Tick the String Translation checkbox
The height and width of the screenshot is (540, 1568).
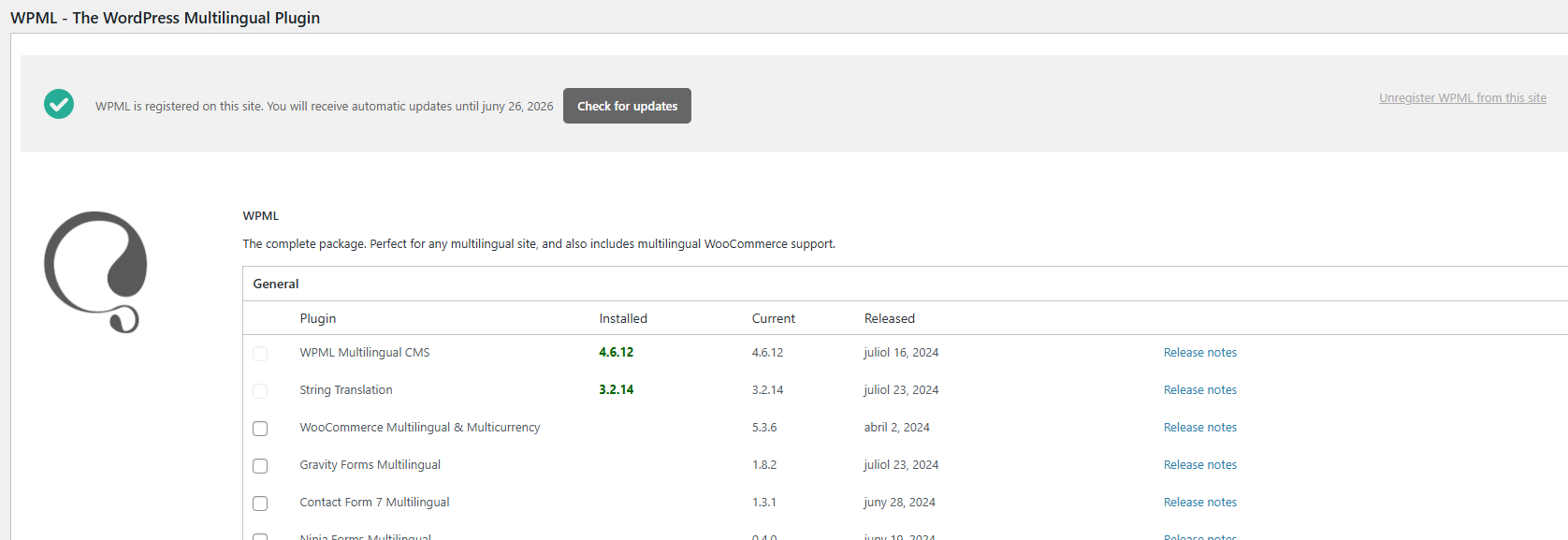[x=260, y=391]
